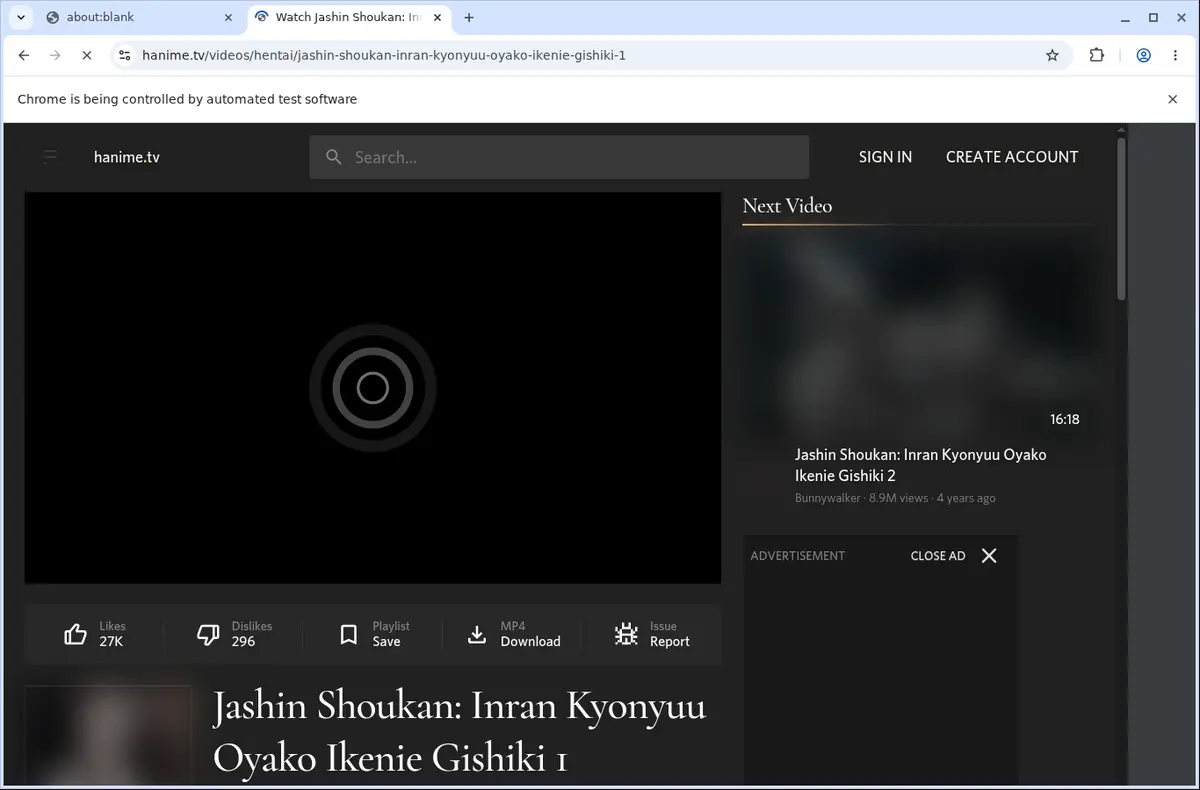This screenshot has height=790, width=1200.
Task: Open the Chrome extensions menu
Action: (1097, 56)
